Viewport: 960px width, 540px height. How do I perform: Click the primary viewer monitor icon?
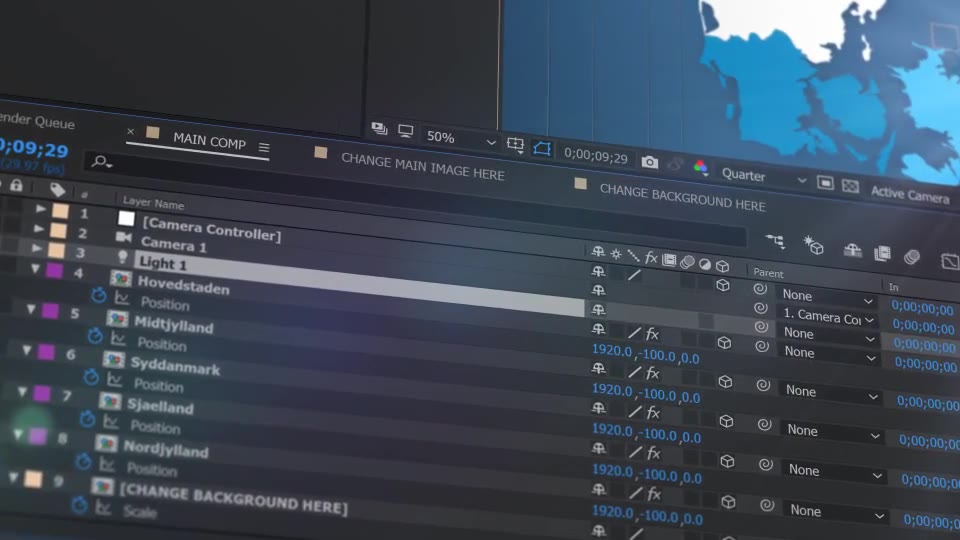pos(405,131)
